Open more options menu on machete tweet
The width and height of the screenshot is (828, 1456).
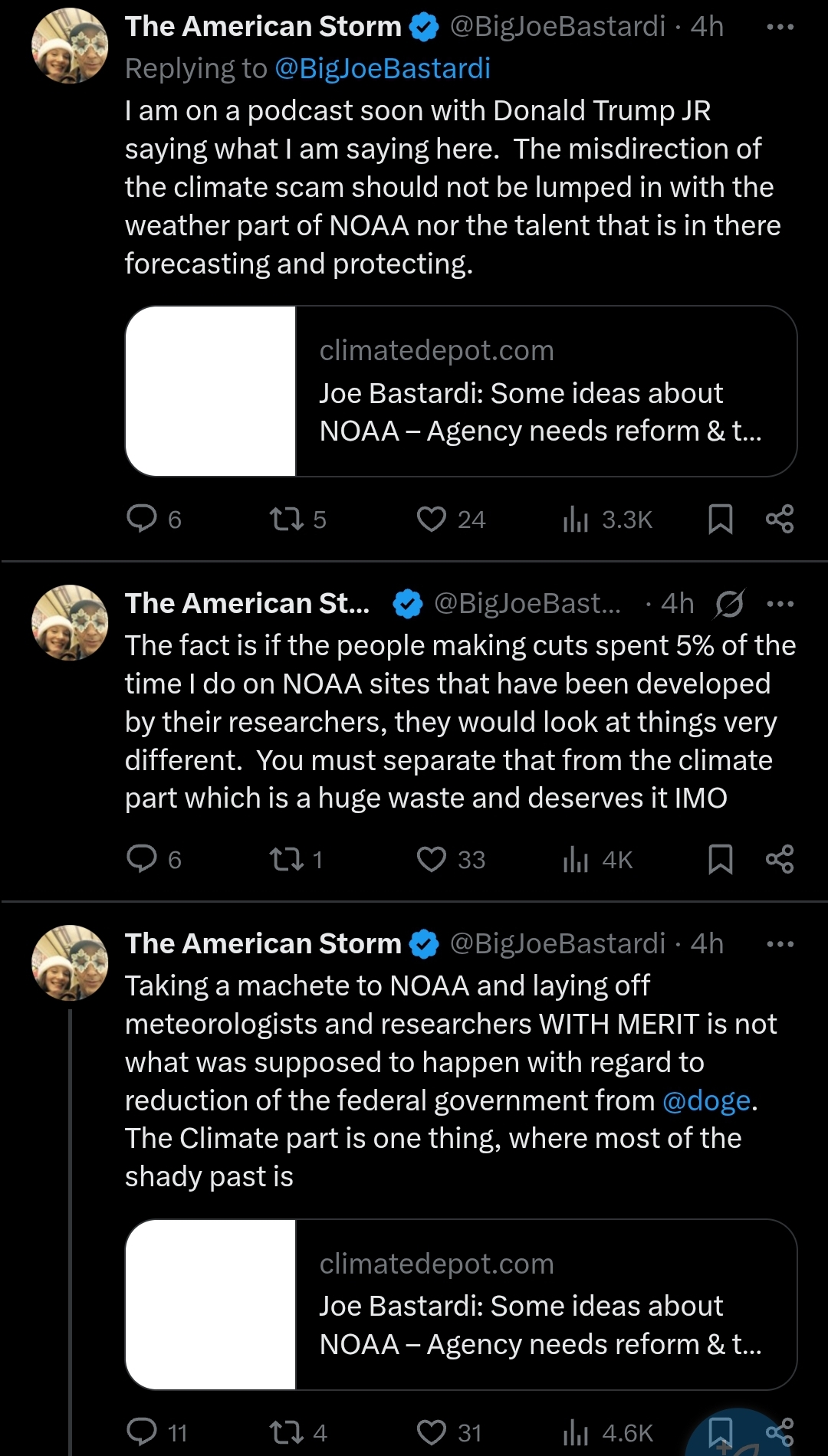(780, 944)
